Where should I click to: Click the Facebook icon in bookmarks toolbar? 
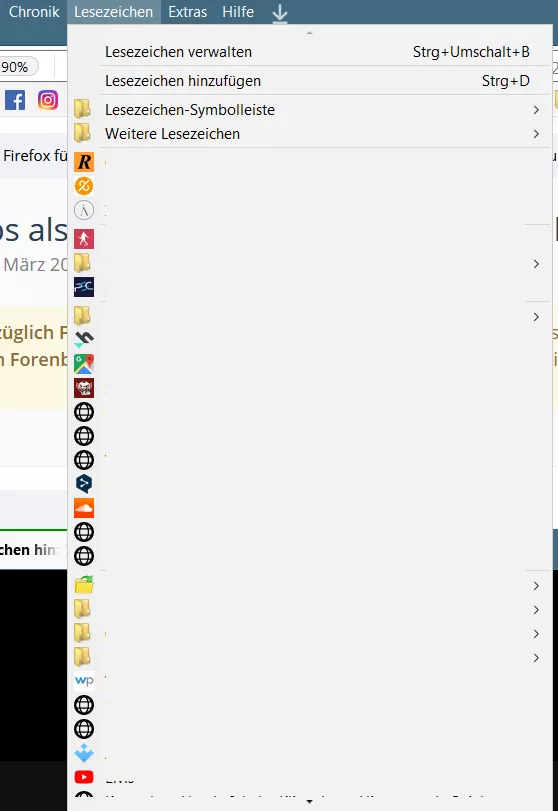click(x=15, y=100)
